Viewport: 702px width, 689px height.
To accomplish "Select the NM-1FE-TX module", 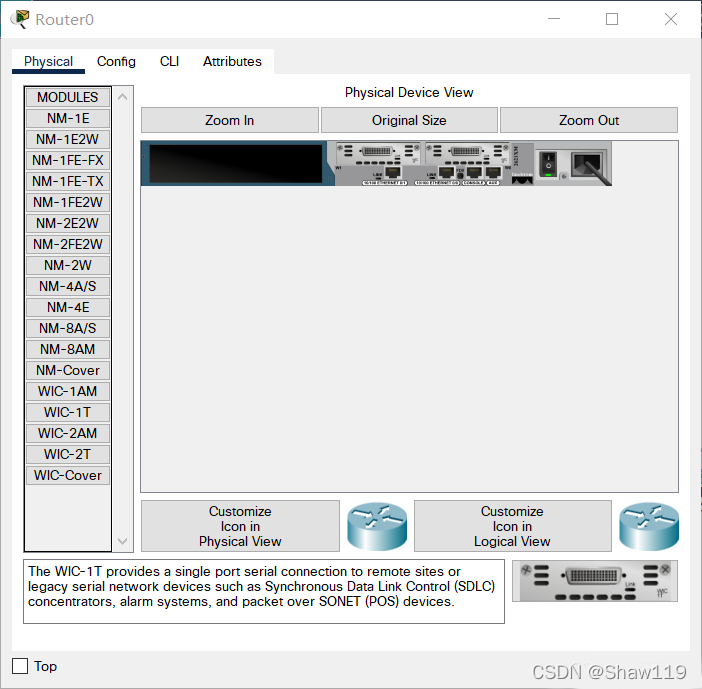I will pyautogui.click(x=68, y=181).
